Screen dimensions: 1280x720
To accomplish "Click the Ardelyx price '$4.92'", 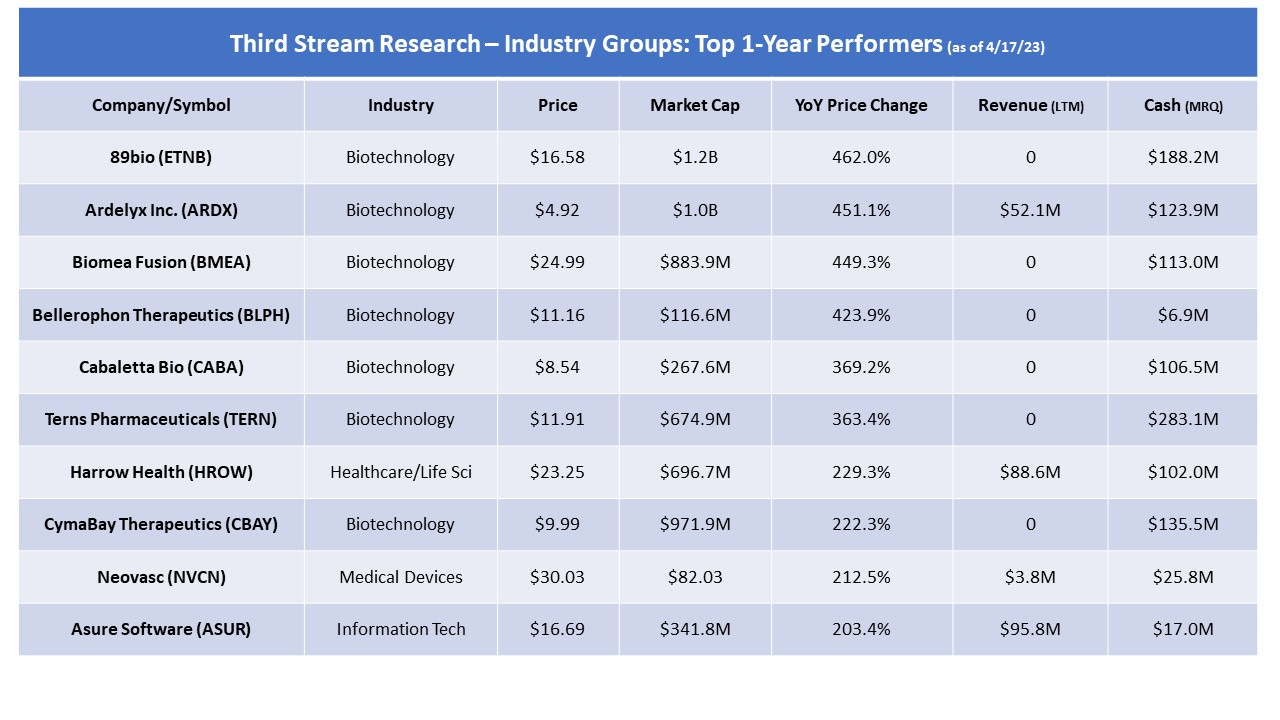I will click(557, 210).
